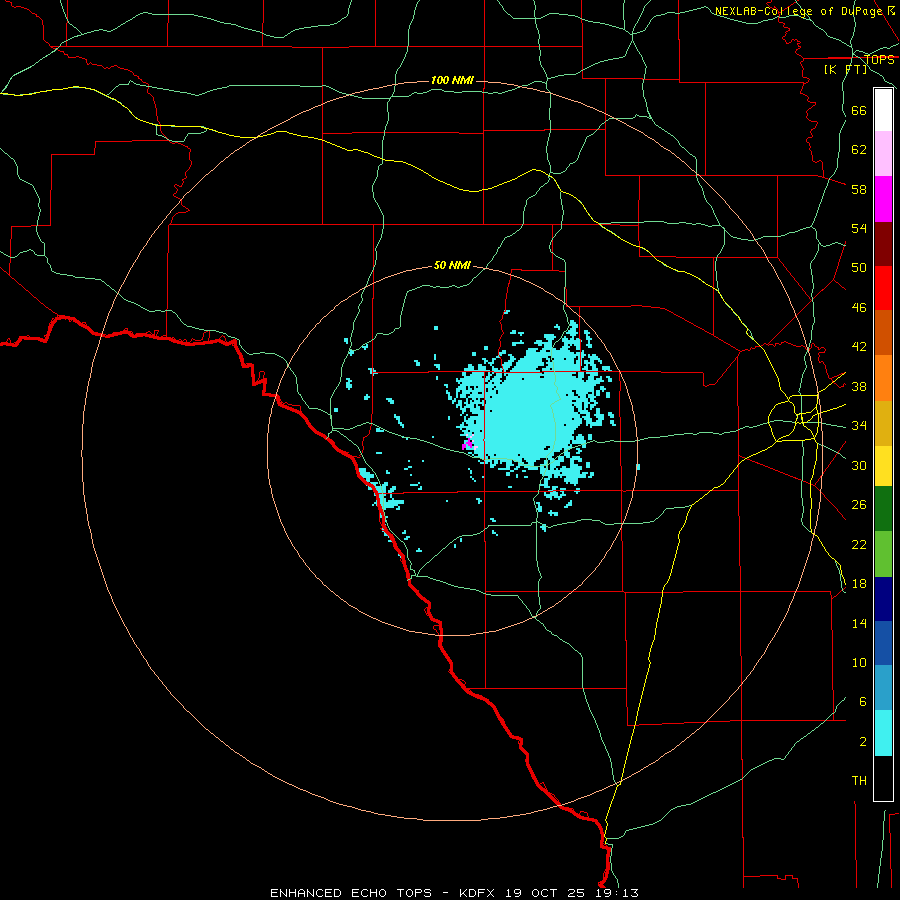Screen dimensions: 900x900
Task: Click the '14' legend value
Action: 859,623
